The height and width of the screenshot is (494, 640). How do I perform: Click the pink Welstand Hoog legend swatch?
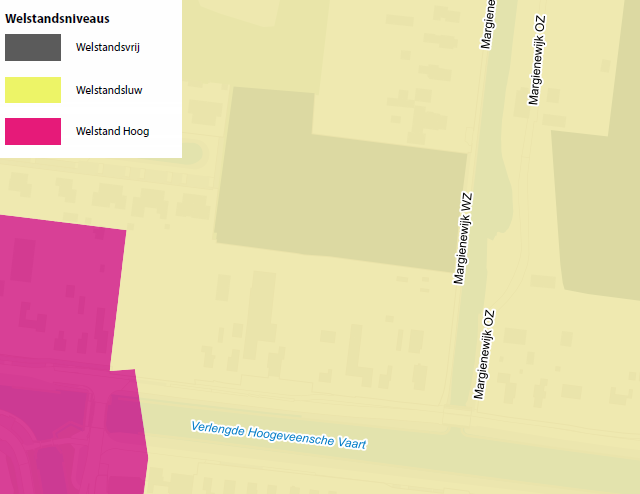click(33, 131)
